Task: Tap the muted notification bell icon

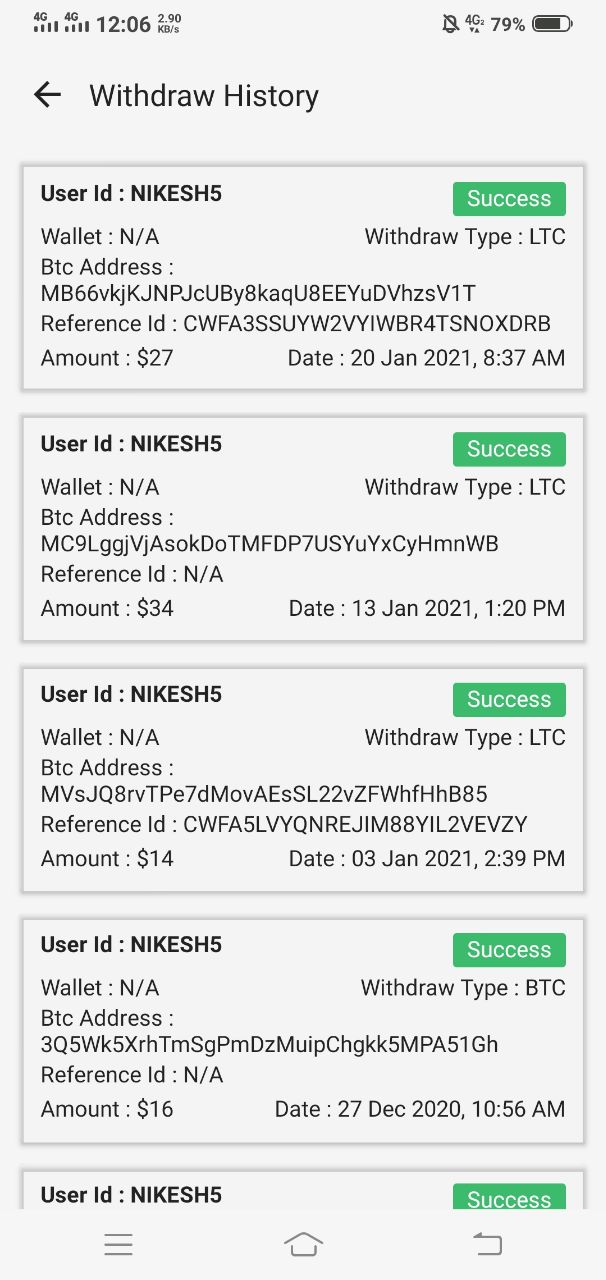Action: [450, 23]
